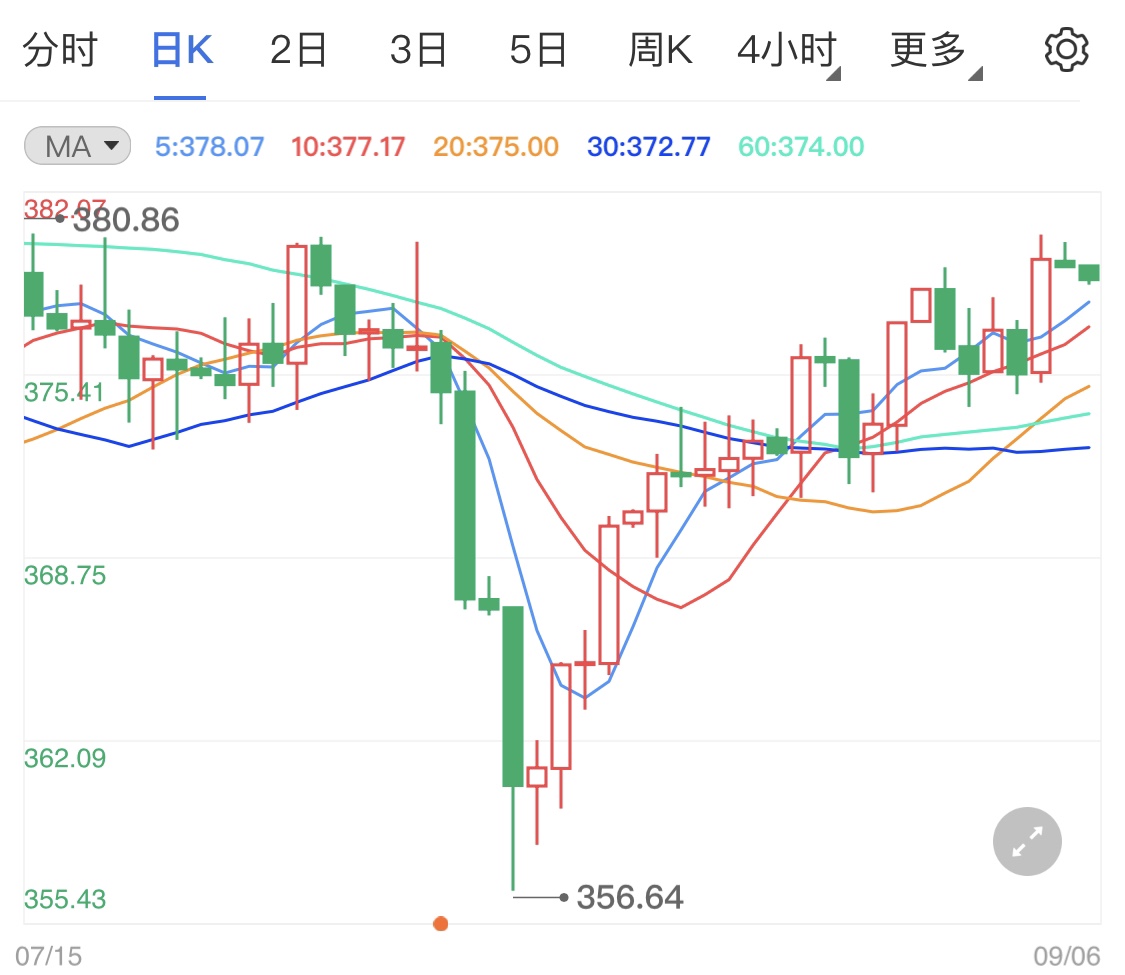Toggle the 周K weekly candlestick view
This screenshot has width=1125, height=975.
pos(661,49)
